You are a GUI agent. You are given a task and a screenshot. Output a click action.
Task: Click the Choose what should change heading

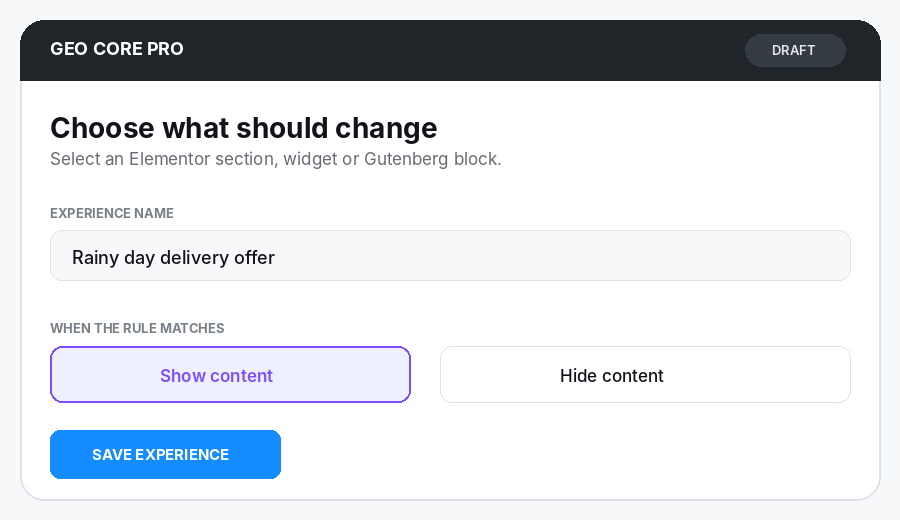pos(244,127)
